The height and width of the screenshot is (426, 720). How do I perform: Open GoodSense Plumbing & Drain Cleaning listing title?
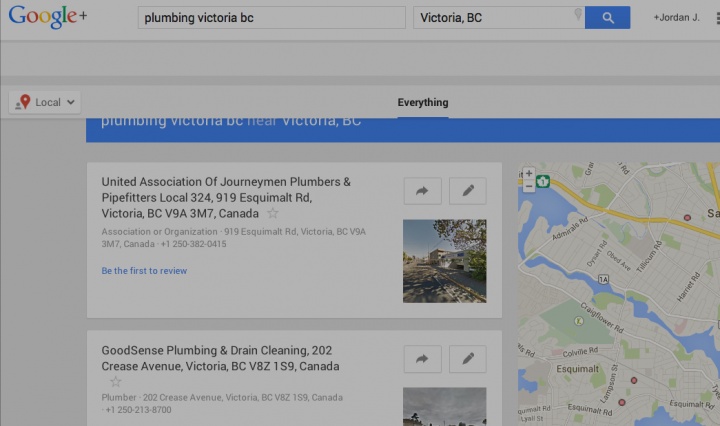tap(220, 358)
